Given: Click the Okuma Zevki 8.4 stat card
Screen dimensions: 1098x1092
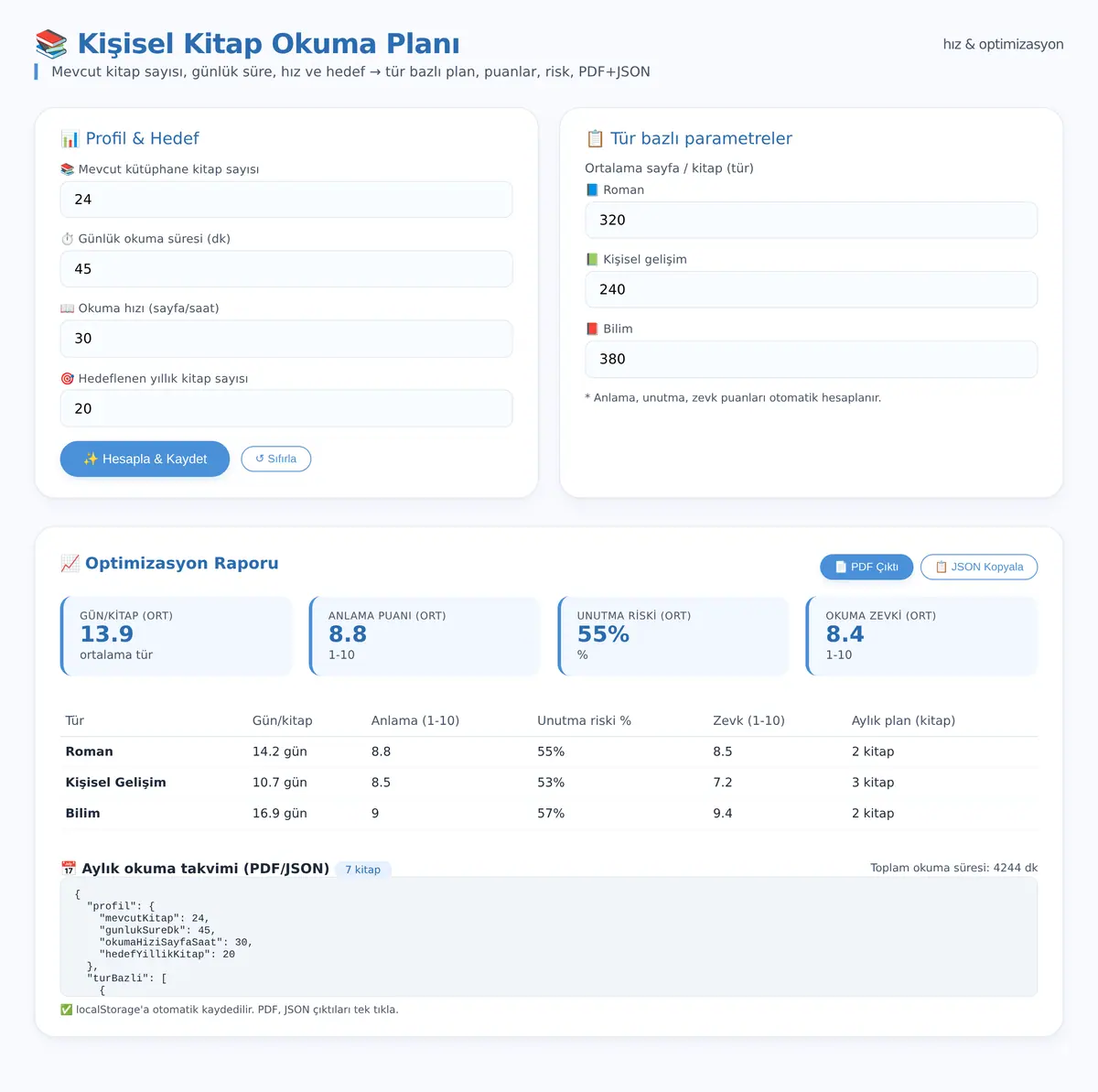Looking at the screenshot, I should (922, 636).
